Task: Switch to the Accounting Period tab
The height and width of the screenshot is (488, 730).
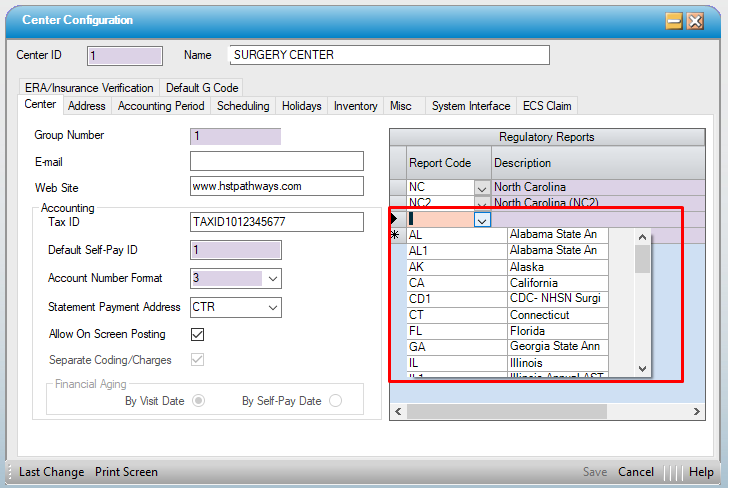Action: pos(161,106)
